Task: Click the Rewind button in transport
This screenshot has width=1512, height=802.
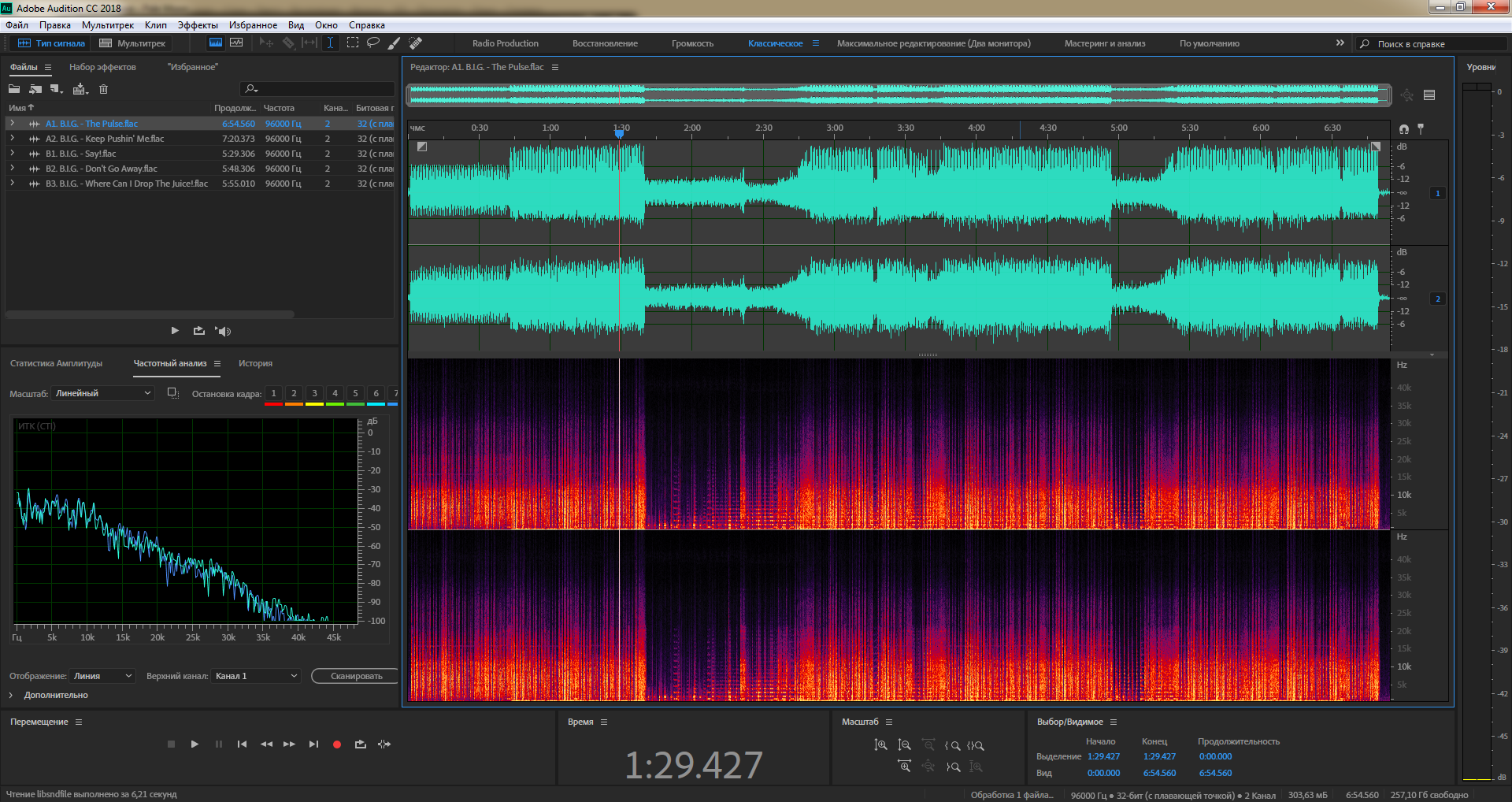Action: tap(266, 744)
